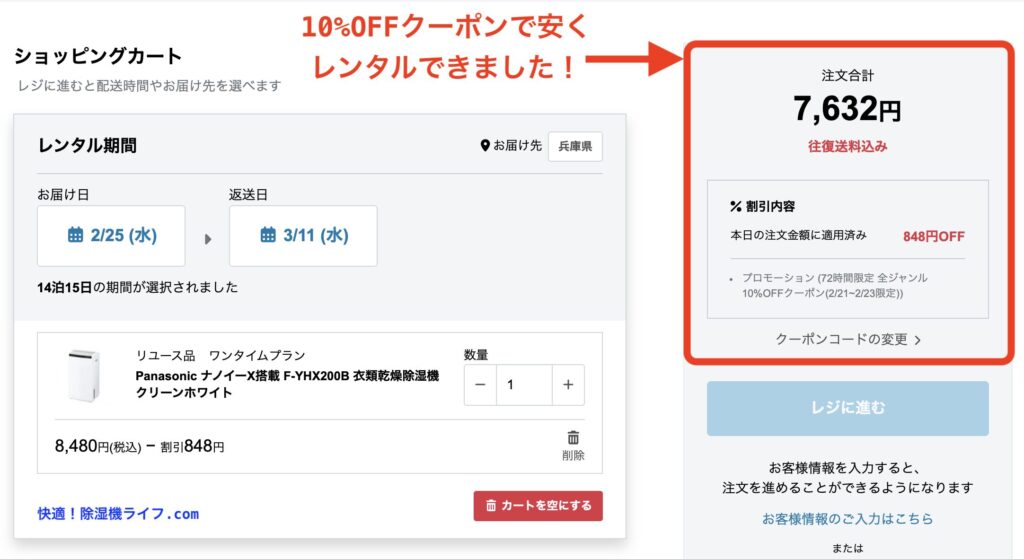Click the arrow between delivery and return dates
Viewport: 1024px width, 559px height.
click(x=208, y=238)
